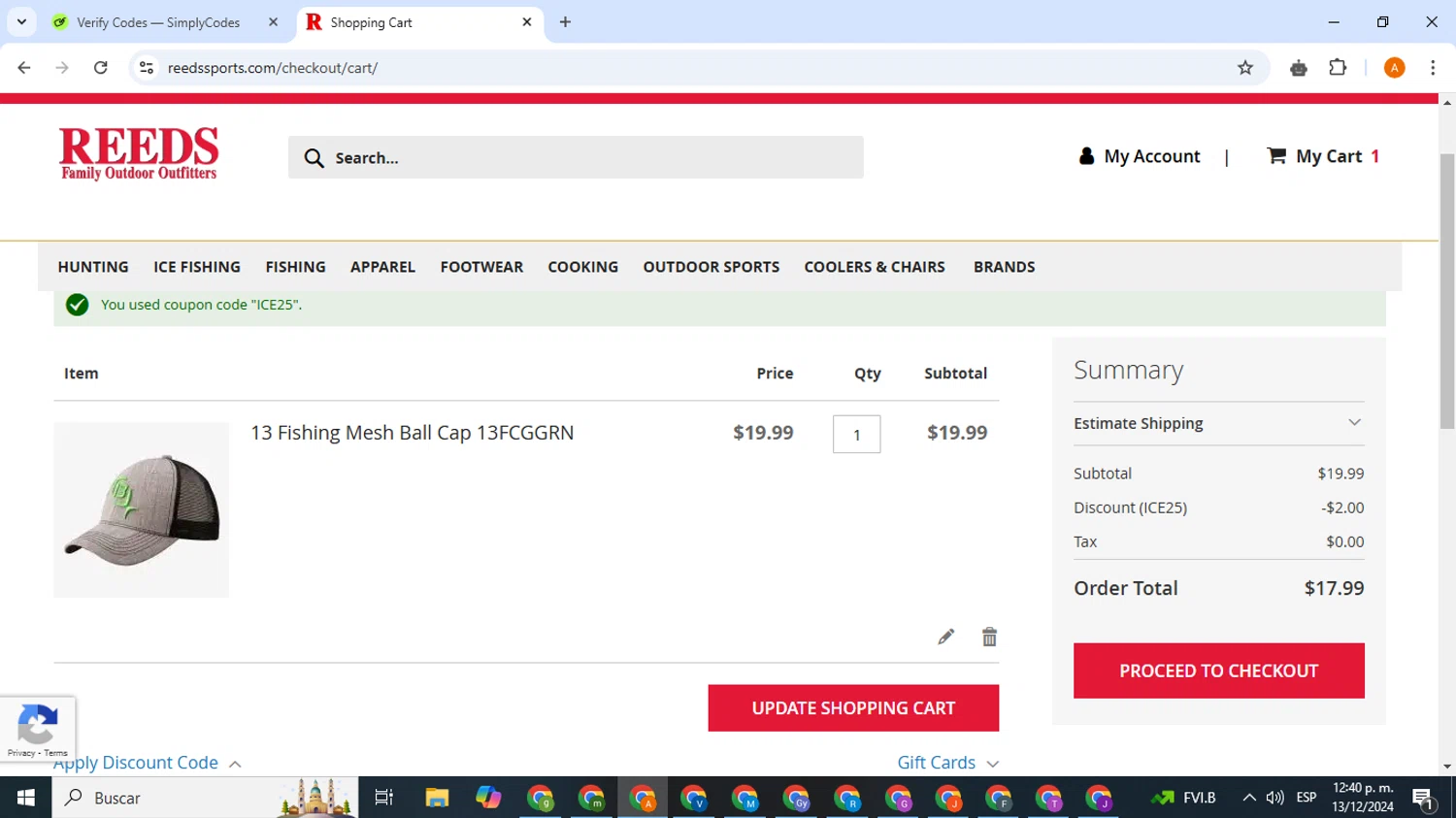Image resolution: width=1456 pixels, height=818 pixels.
Task: Switch to the Verify Codes — SimplyCodes tab
Action: click(158, 22)
